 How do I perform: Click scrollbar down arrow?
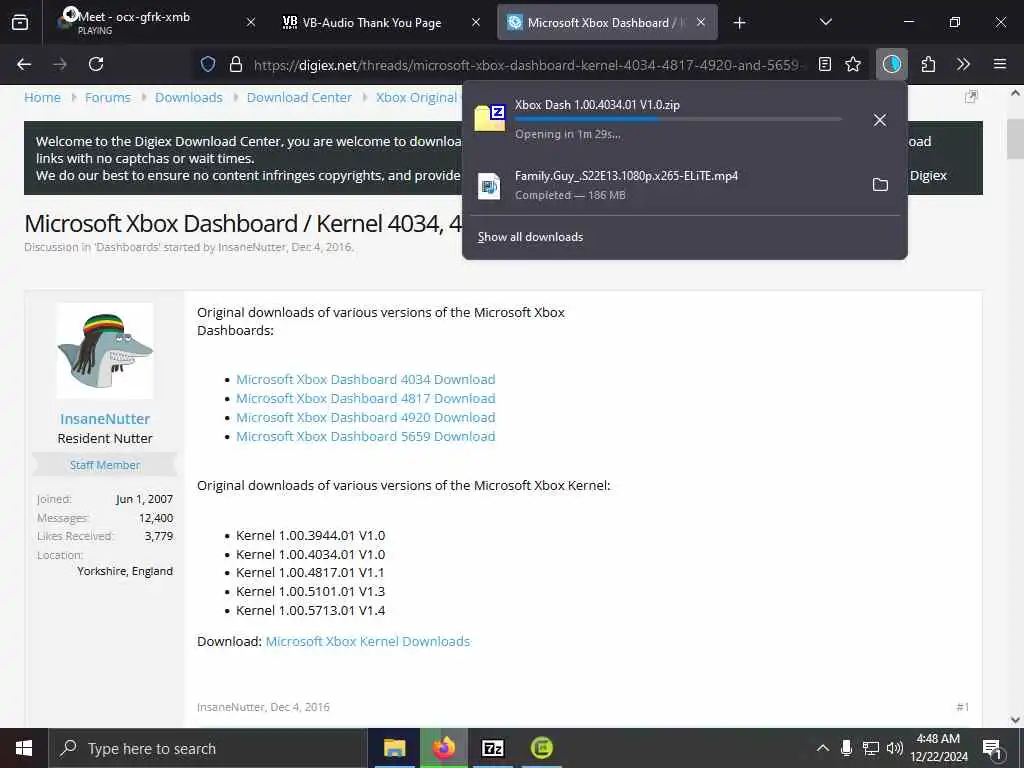tap(1015, 720)
